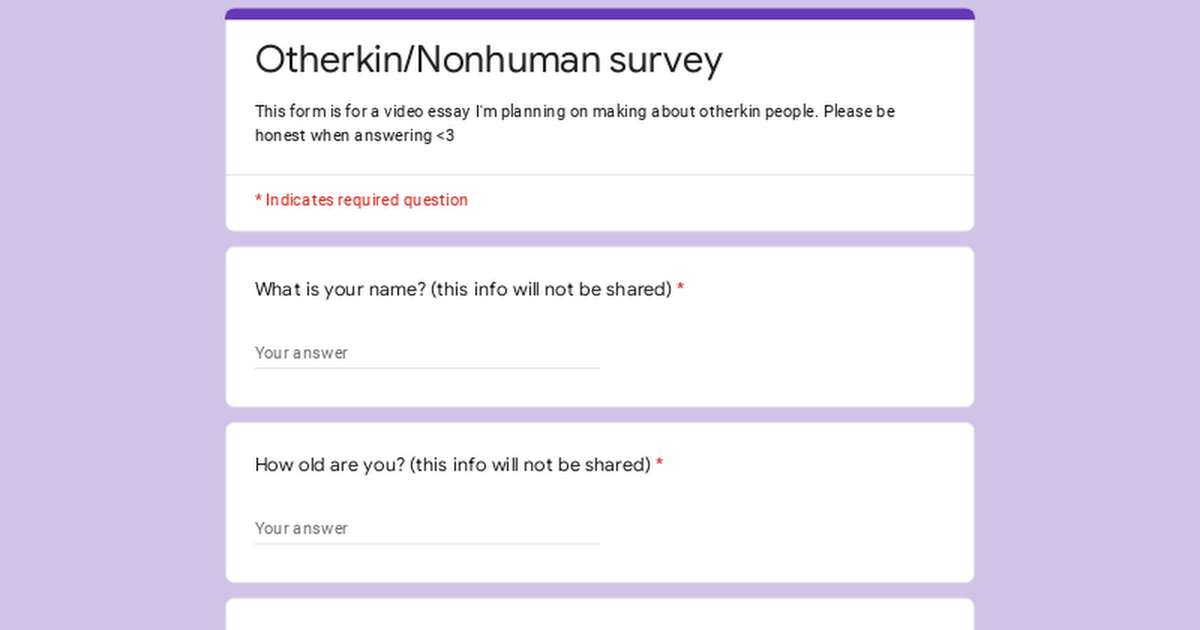Click the divider line below the form description
1200x630 pixels.
click(600, 175)
